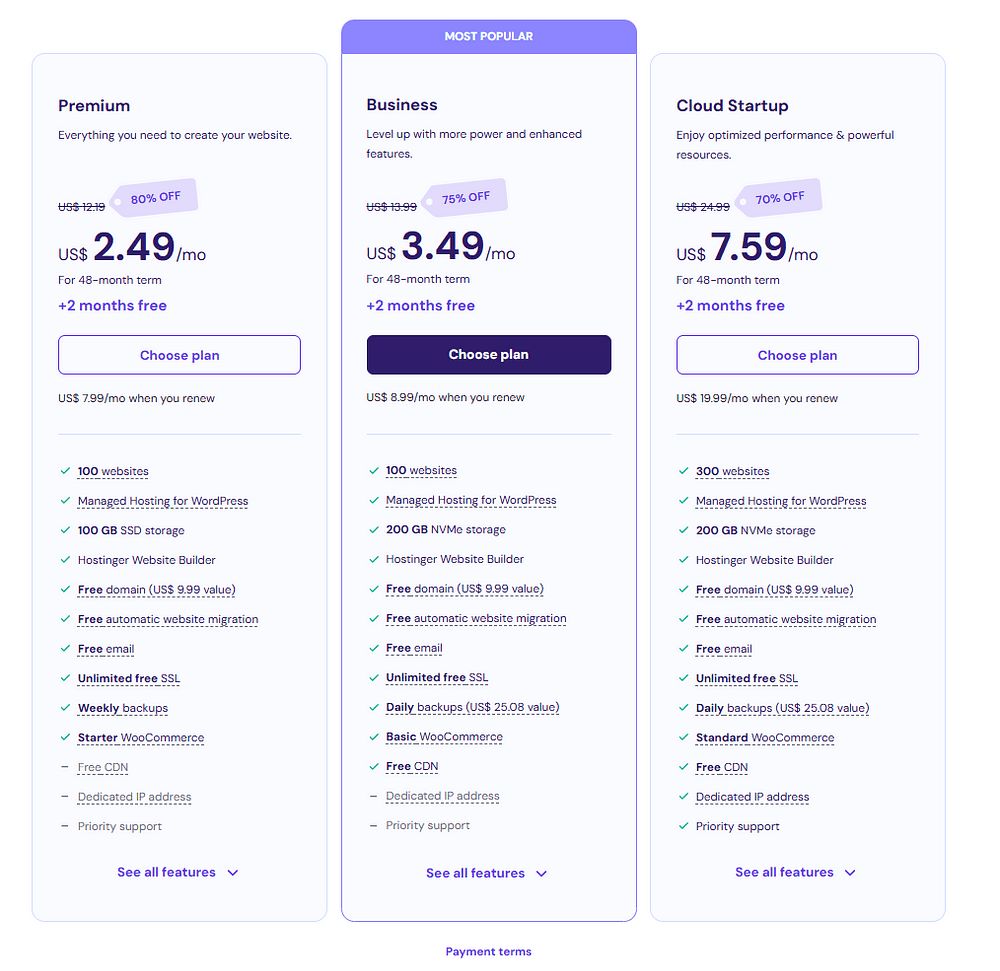The image size is (1000, 971).
Task: Click the 80% OFF discount tag
Action: pos(154,198)
